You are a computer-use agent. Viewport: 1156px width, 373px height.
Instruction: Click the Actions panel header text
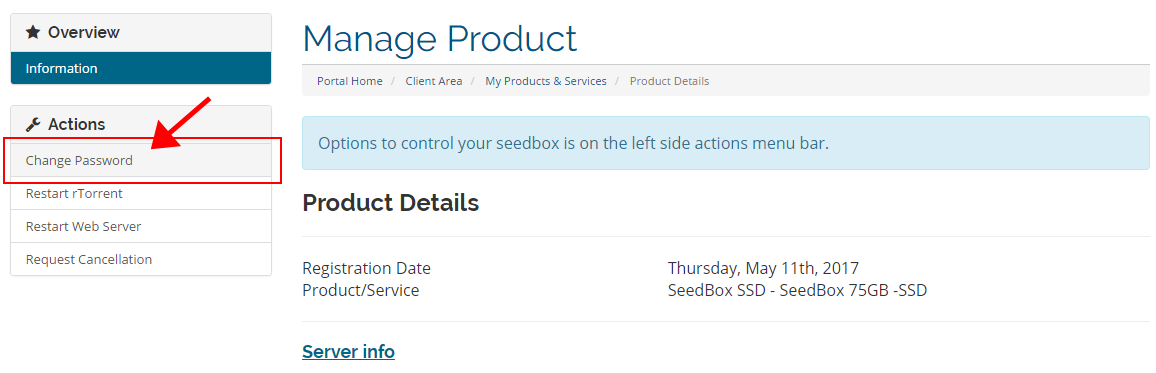(77, 125)
